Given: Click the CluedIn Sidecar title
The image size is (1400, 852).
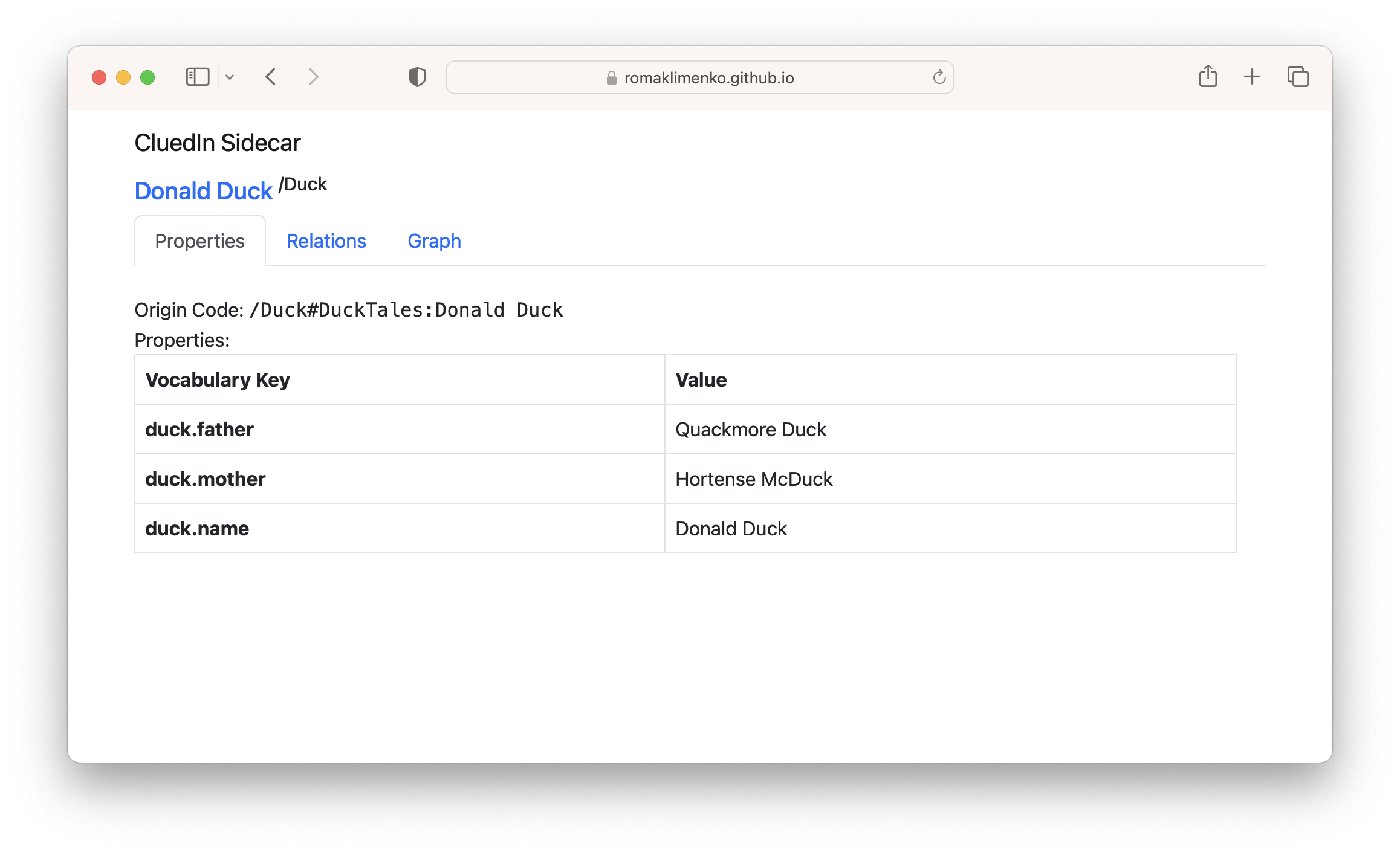Looking at the screenshot, I should pyautogui.click(x=217, y=143).
